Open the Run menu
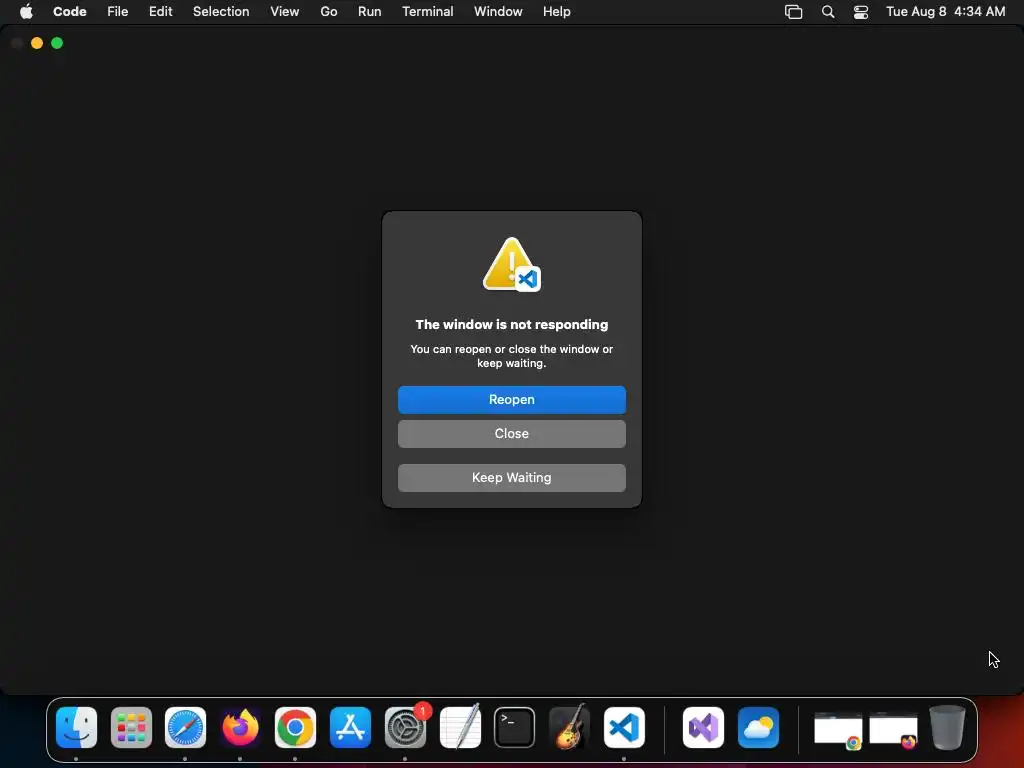The width and height of the screenshot is (1024, 768). tap(370, 12)
